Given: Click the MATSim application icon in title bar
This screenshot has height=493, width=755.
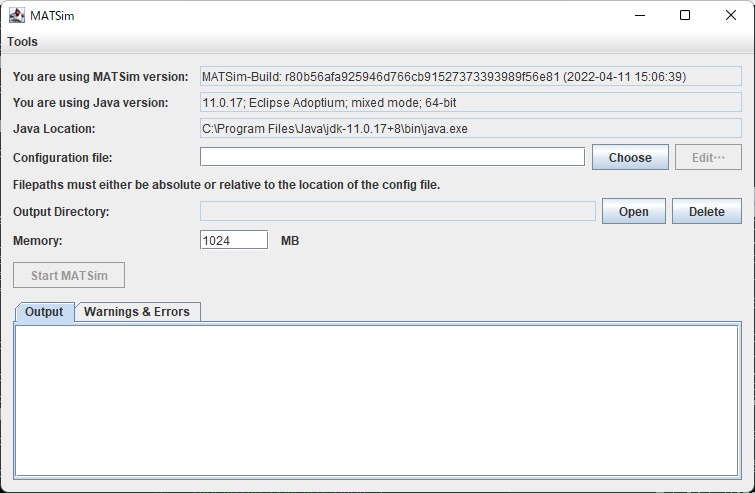Looking at the screenshot, I should 17,15.
